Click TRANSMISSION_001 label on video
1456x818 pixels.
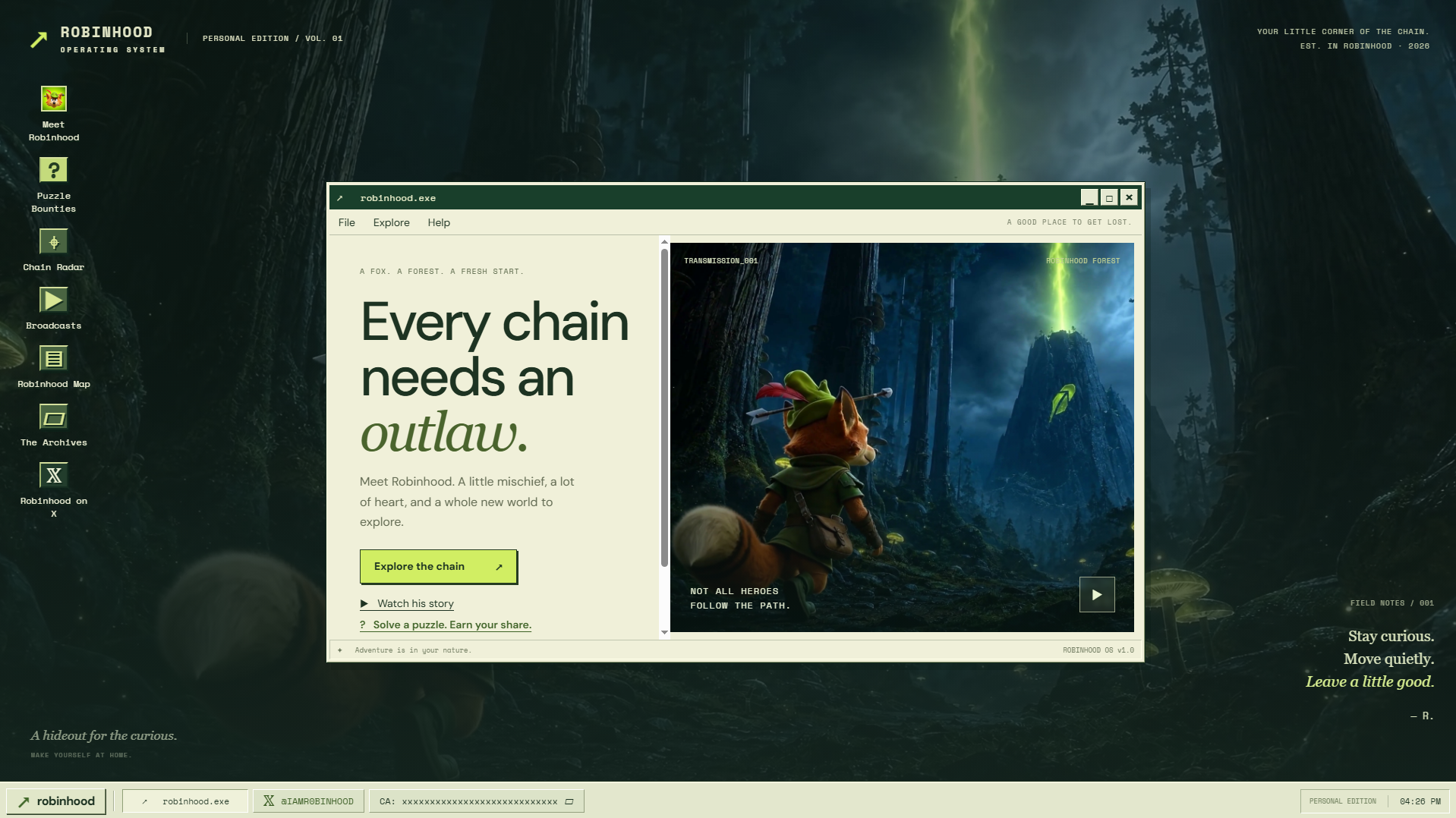click(720, 261)
